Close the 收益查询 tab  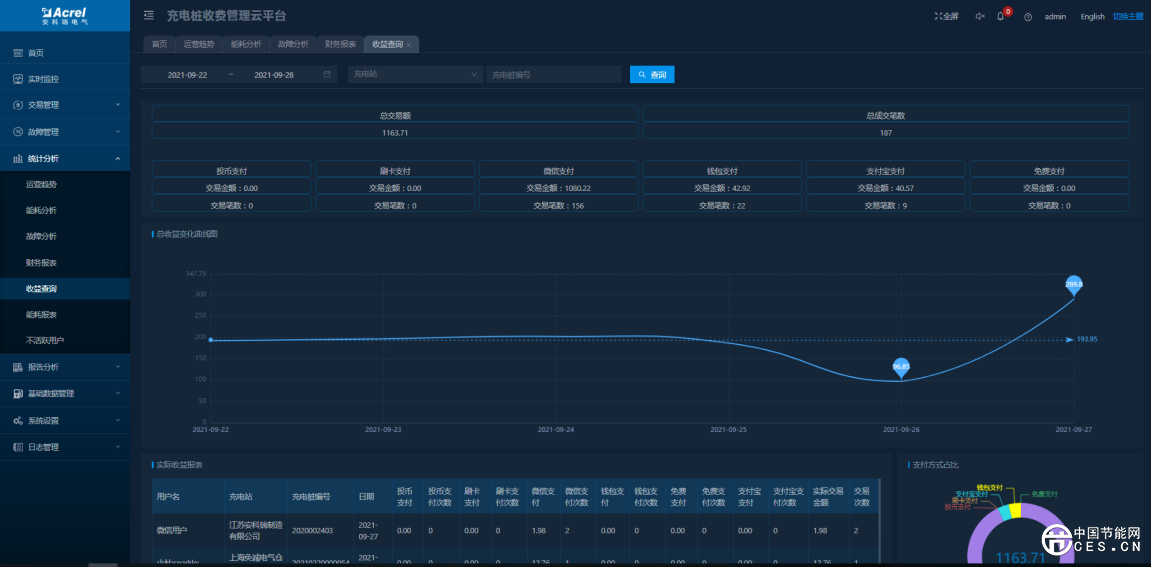click(x=409, y=45)
